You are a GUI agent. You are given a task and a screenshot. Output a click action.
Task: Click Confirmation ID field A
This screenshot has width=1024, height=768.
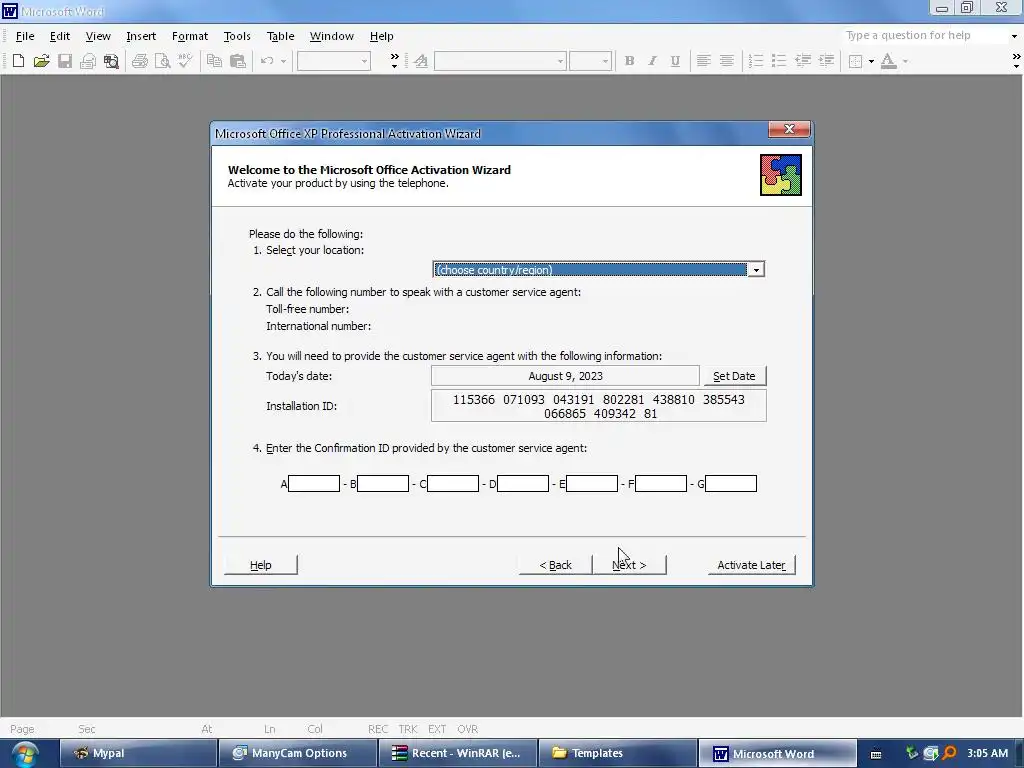(314, 484)
